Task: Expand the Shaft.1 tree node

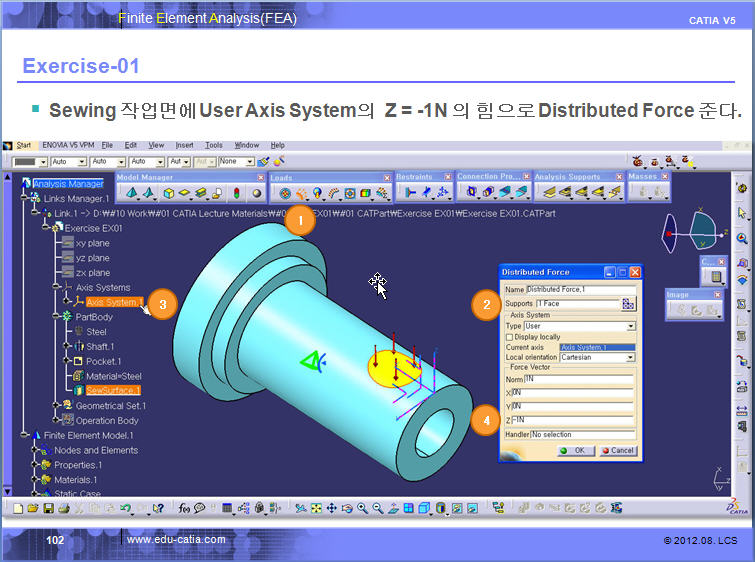Action: [66, 346]
